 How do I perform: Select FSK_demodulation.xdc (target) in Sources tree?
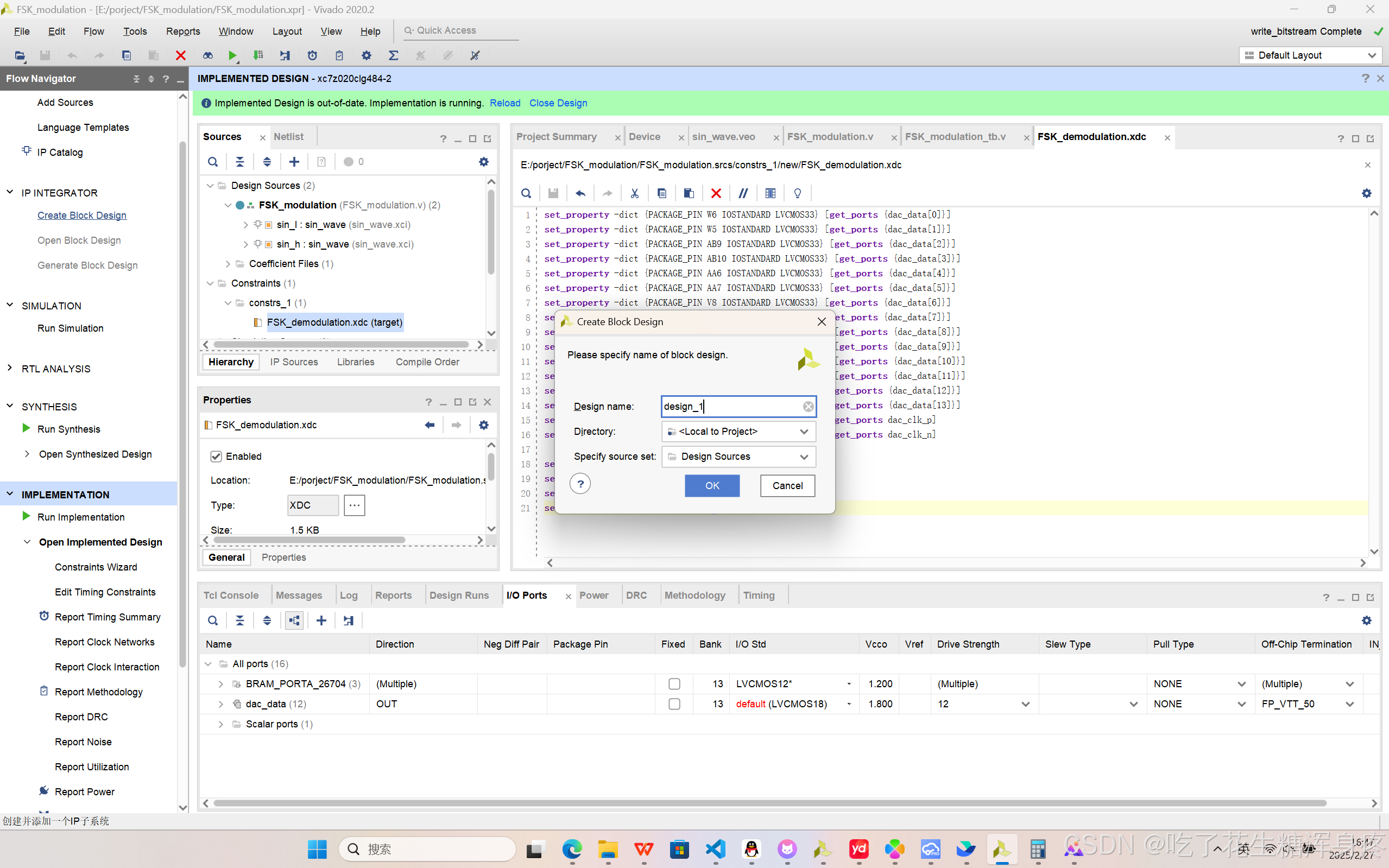click(335, 322)
